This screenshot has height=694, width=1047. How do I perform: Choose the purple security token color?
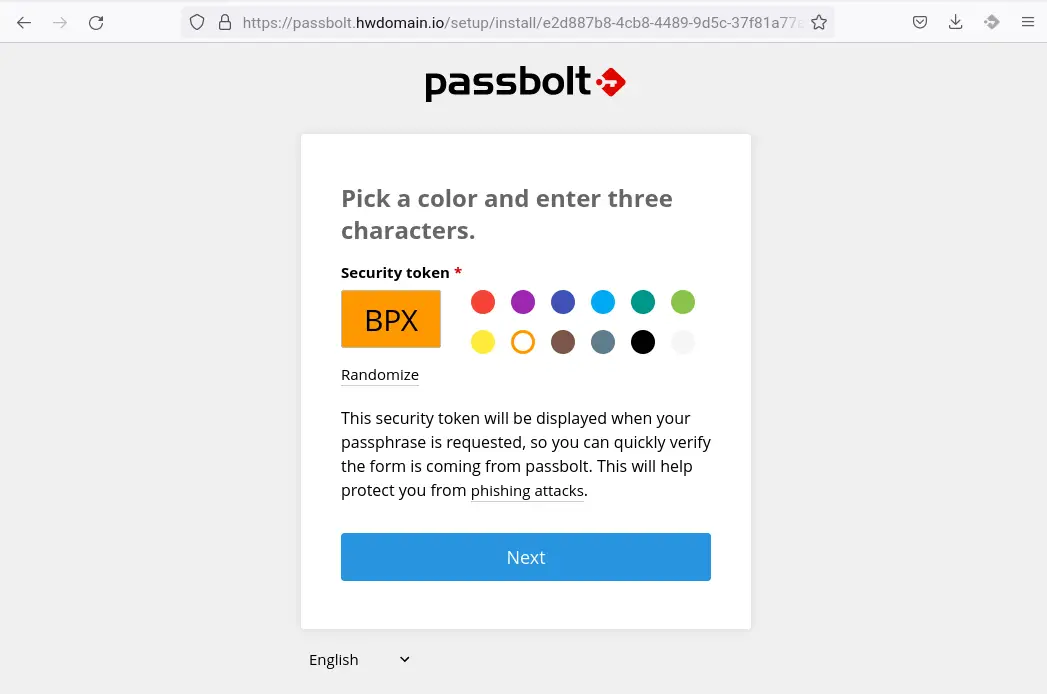coord(523,302)
